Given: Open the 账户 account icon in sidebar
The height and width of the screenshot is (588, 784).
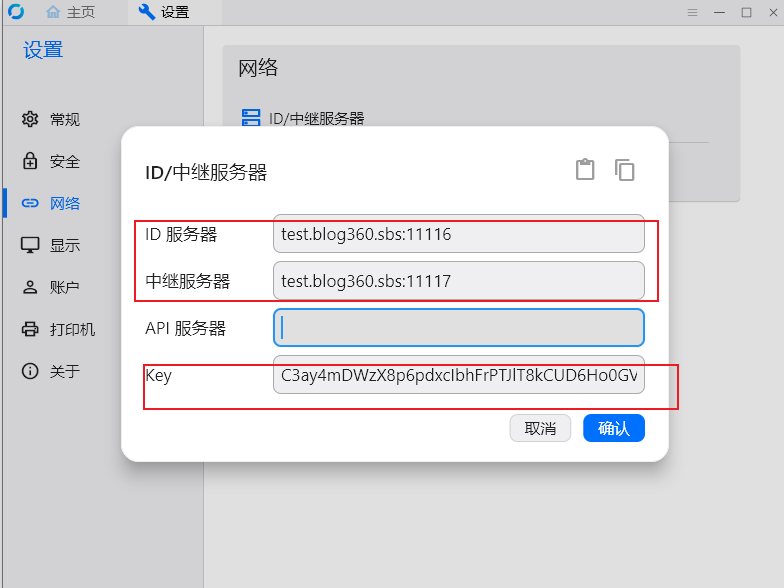Looking at the screenshot, I should click(30, 287).
